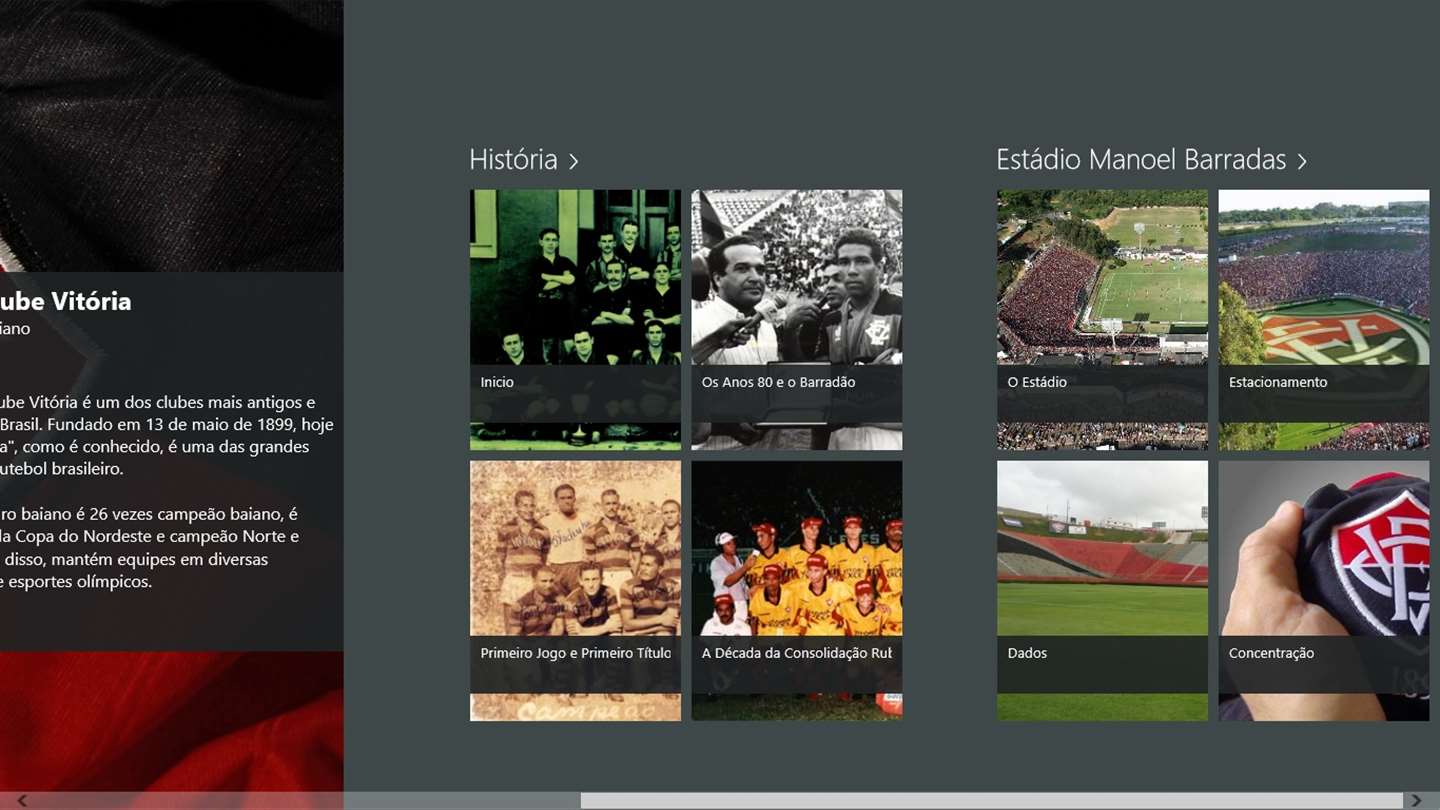Open the Estacionamento tile

click(x=1324, y=320)
